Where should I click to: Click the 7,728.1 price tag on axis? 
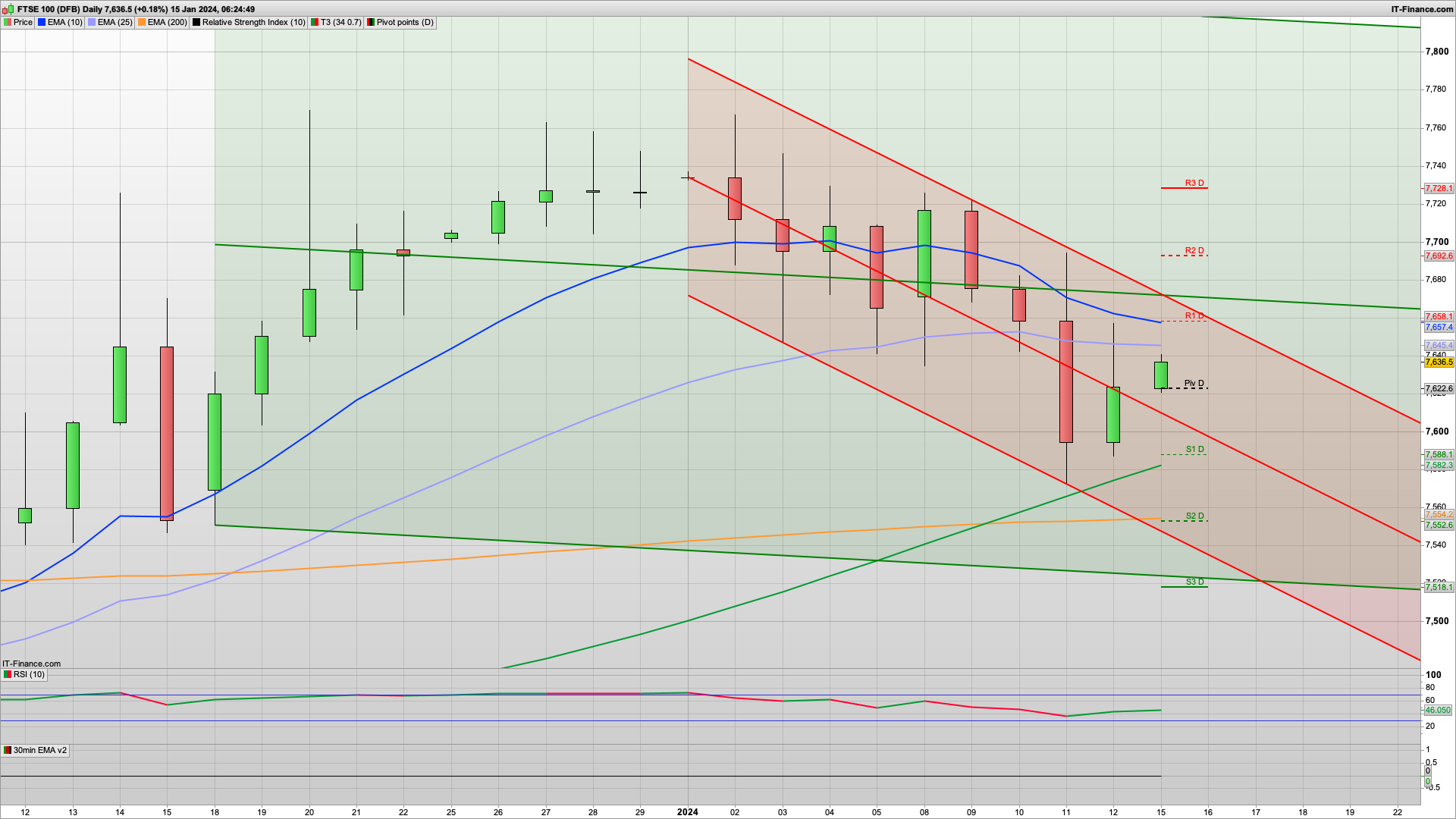[1439, 188]
